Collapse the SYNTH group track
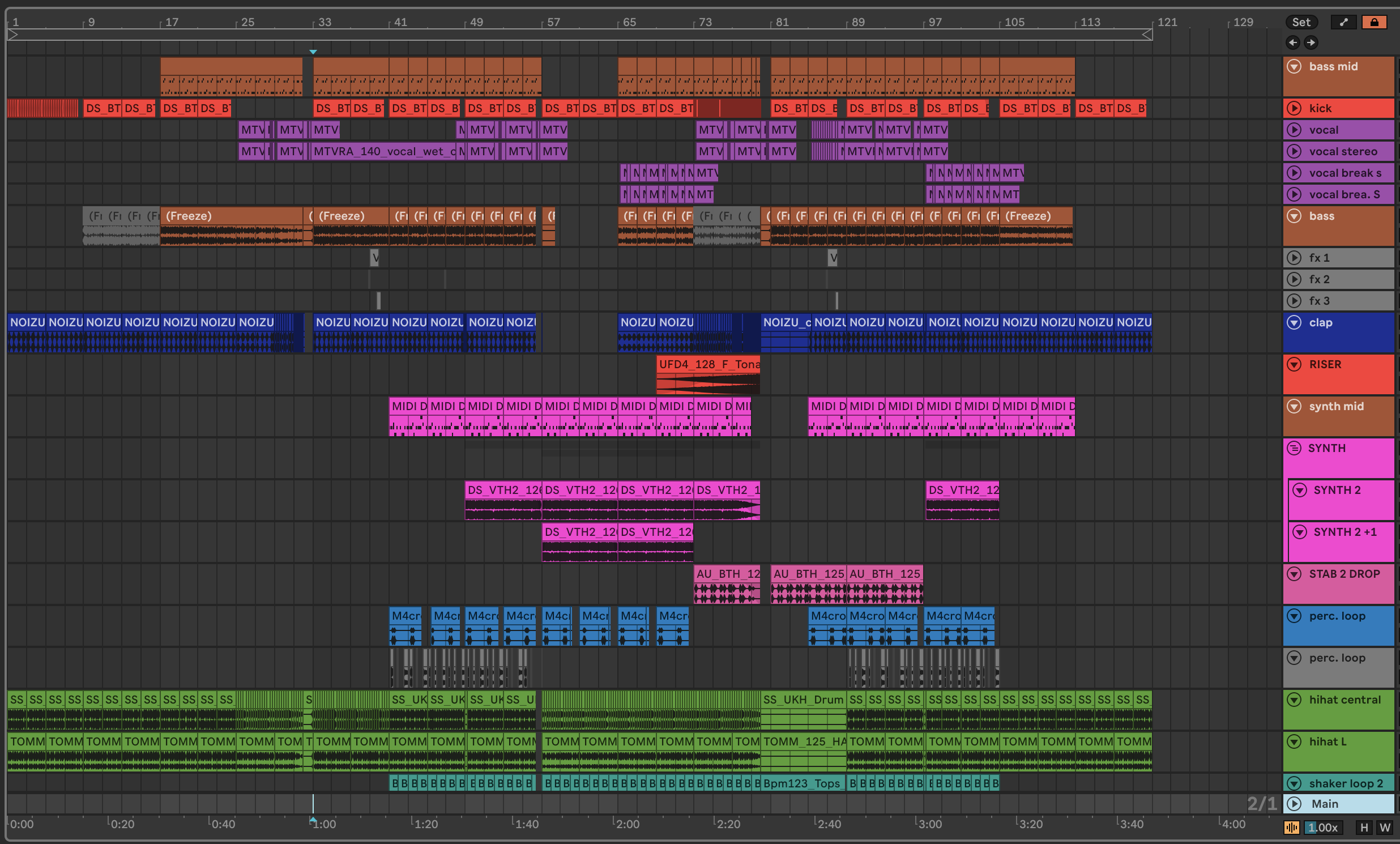1400x844 pixels. pyautogui.click(x=1294, y=448)
